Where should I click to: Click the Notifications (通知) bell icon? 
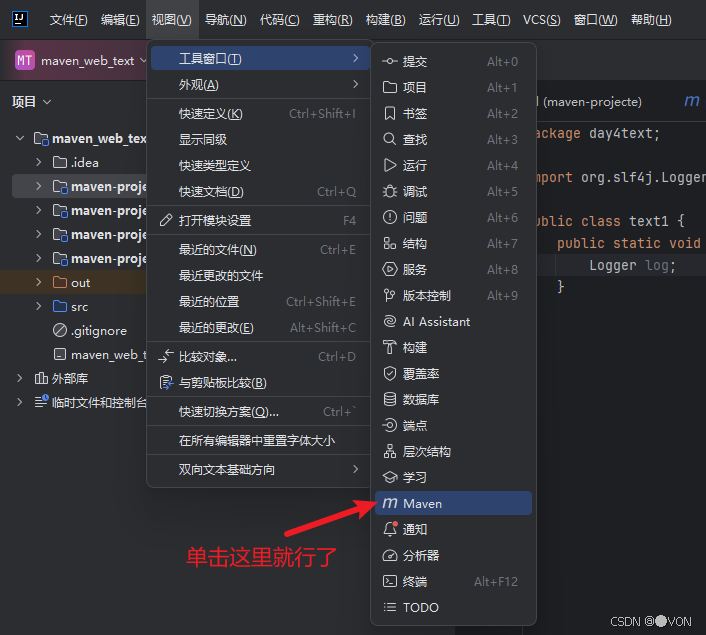(x=390, y=529)
